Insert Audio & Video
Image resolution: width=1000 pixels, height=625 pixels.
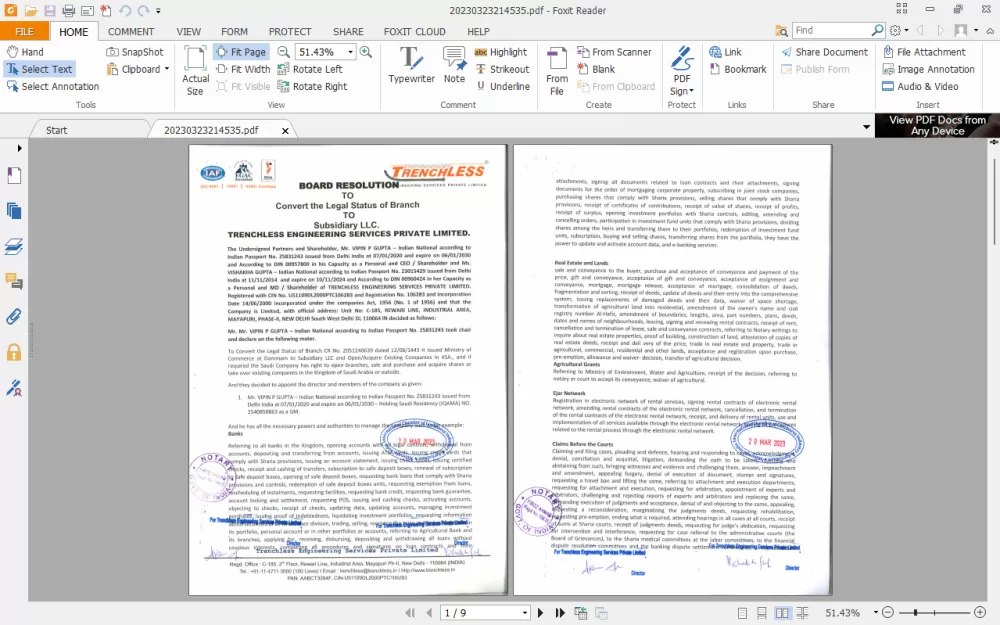coord(920,86)
